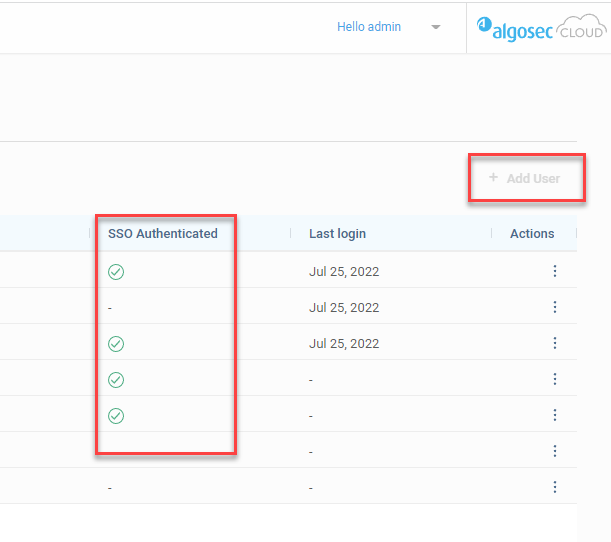611x542 pixels.
Task: Sort by SSO Authenticated column header
Action: 162,233
